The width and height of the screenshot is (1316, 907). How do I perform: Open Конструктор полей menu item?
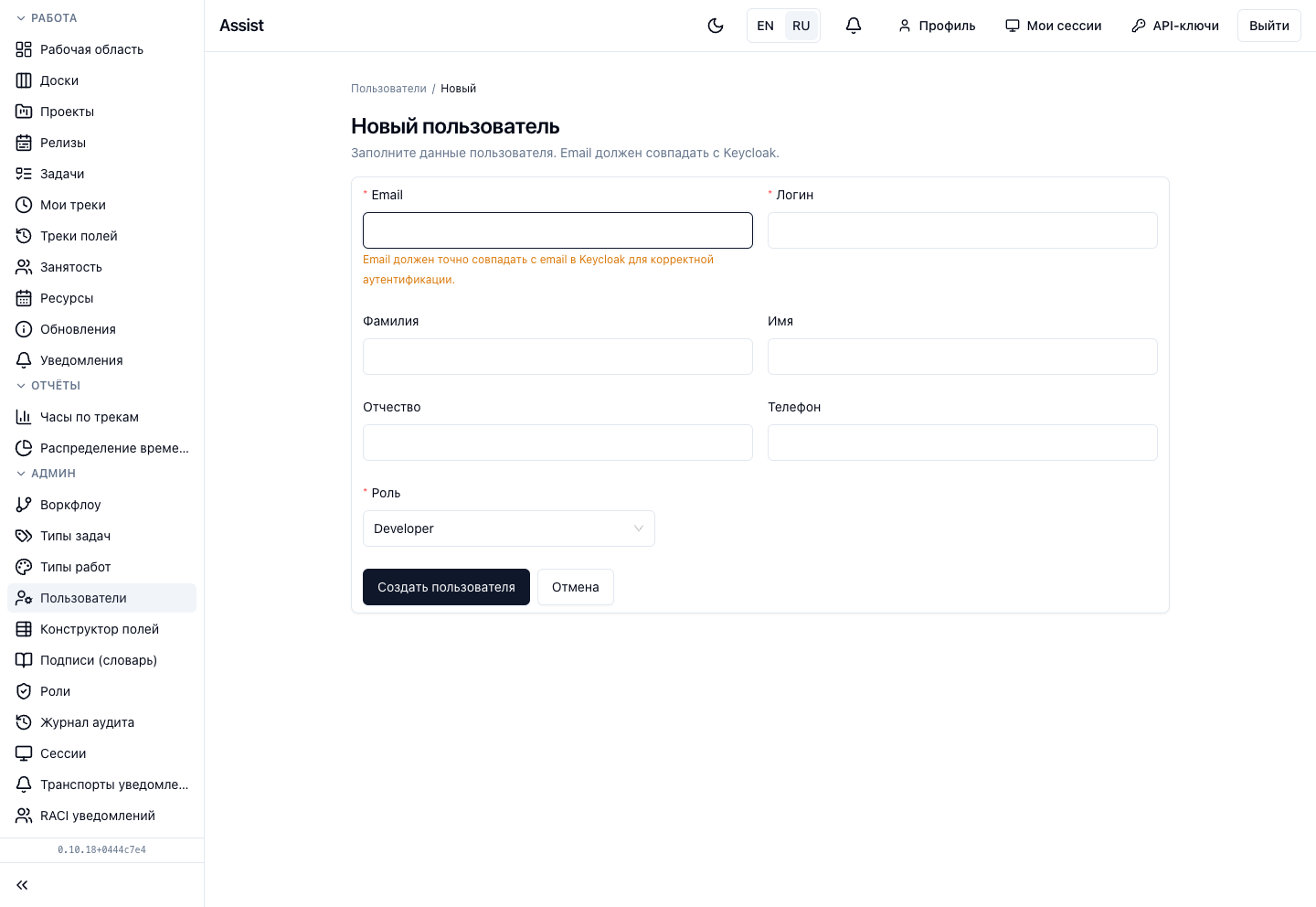tap(101, 629)
